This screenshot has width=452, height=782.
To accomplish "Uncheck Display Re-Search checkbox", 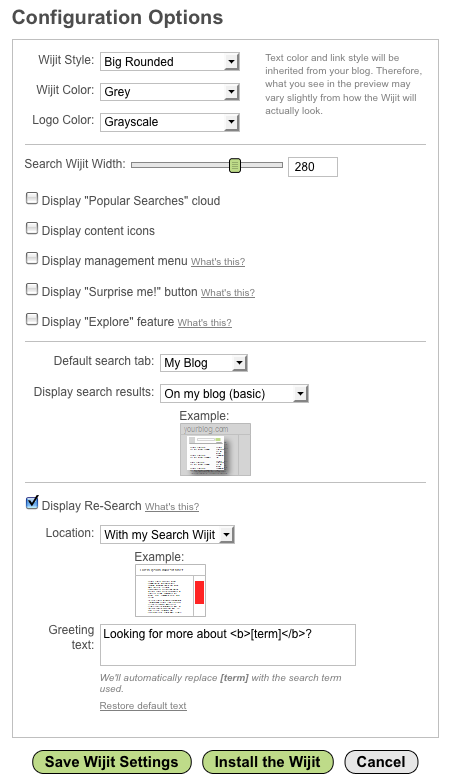I will click(32, 502).
